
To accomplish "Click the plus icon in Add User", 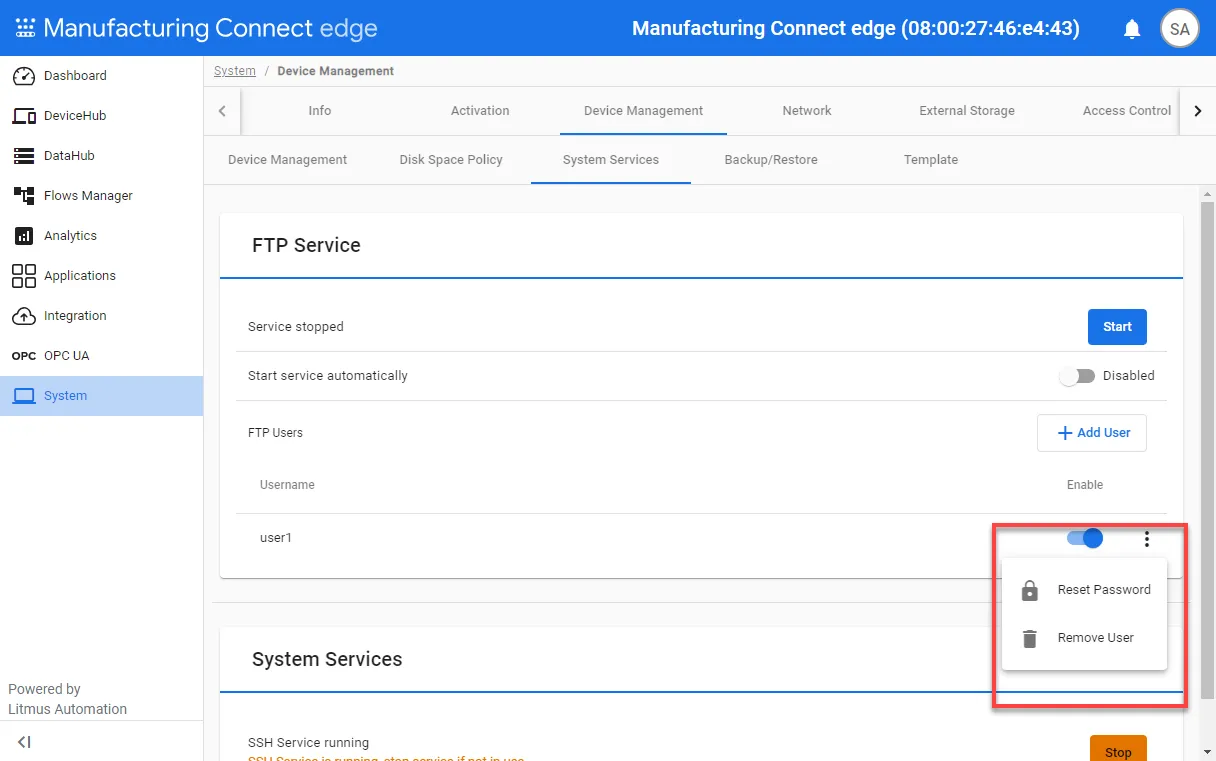I will 1065,433.
